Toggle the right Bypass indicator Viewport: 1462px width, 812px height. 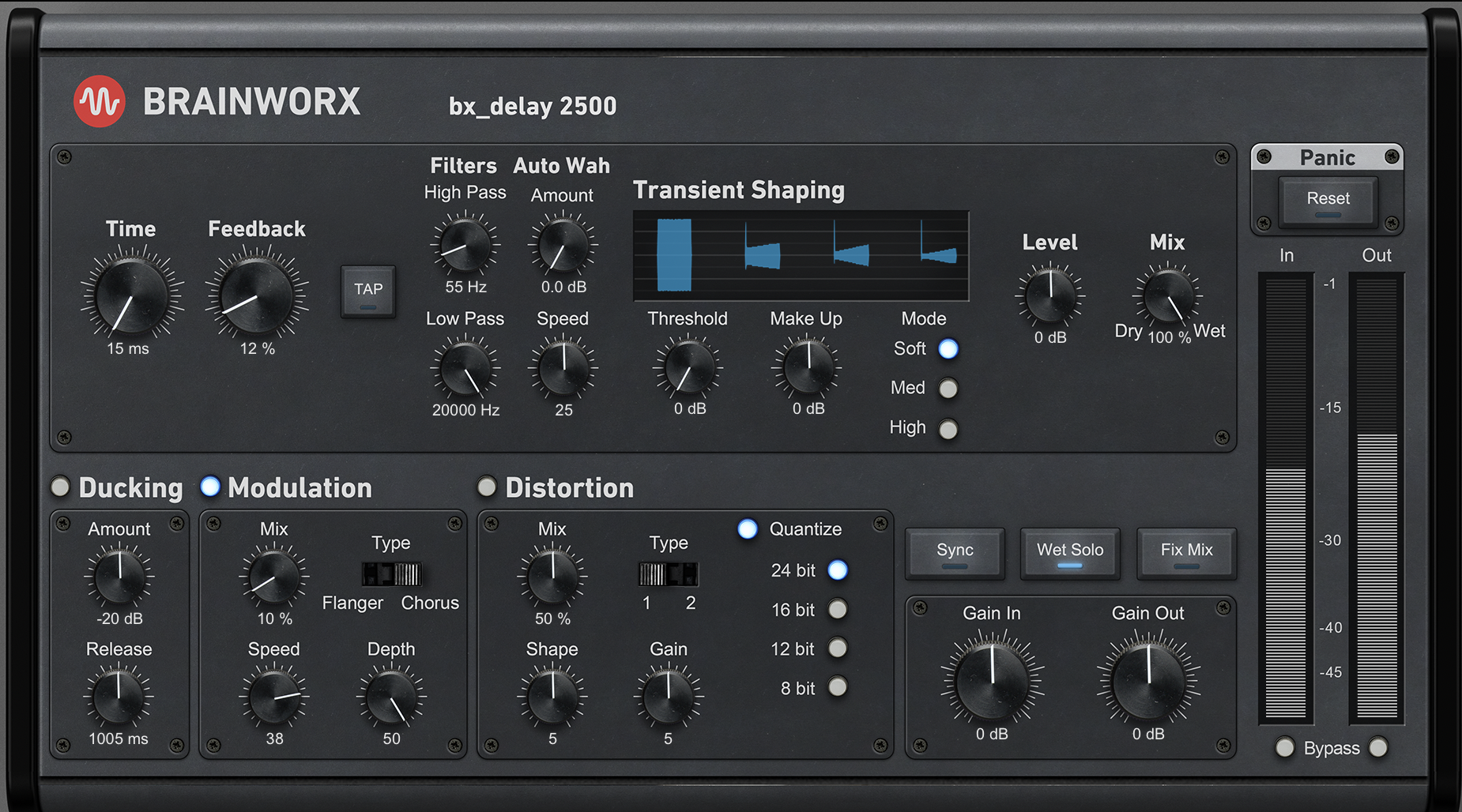(1378, 747)
